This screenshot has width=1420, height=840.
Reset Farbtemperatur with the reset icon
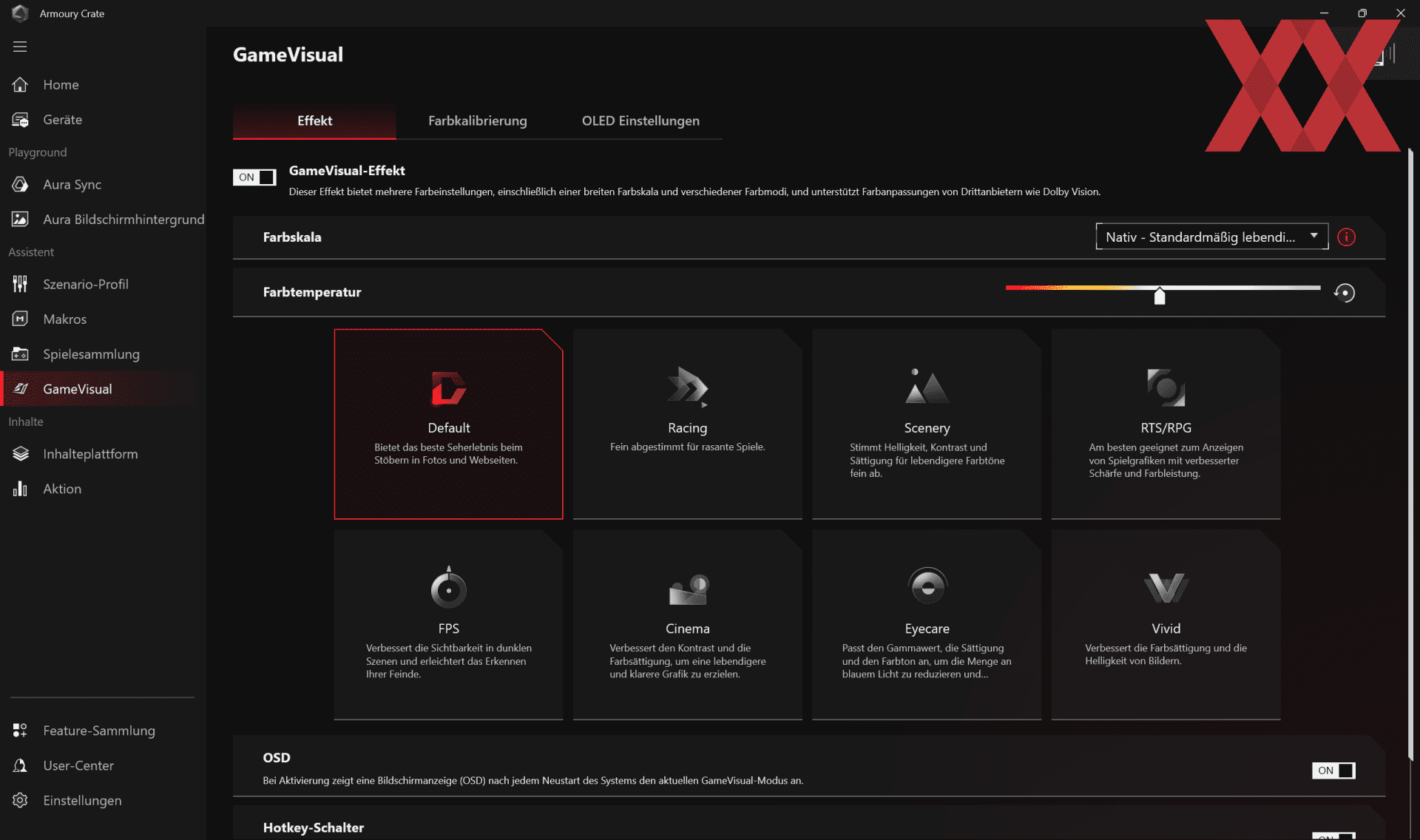point(1345,293)
